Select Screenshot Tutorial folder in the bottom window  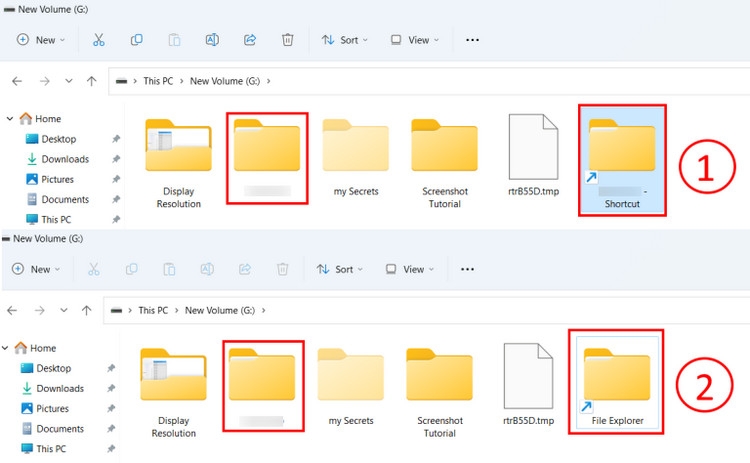click(x=440, y=393)
